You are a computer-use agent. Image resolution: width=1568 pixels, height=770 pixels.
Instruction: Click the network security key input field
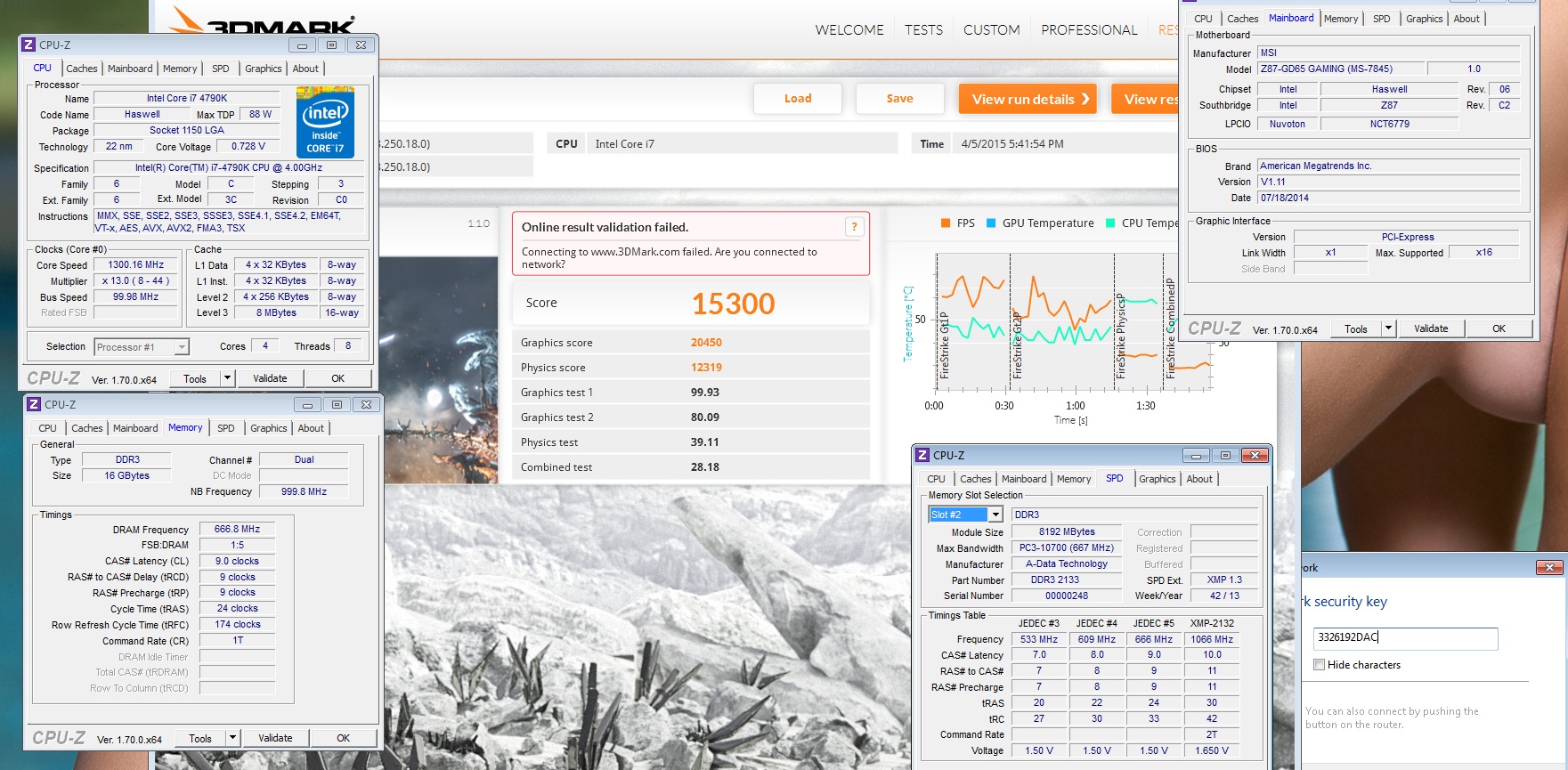(x=1405, y=637)
